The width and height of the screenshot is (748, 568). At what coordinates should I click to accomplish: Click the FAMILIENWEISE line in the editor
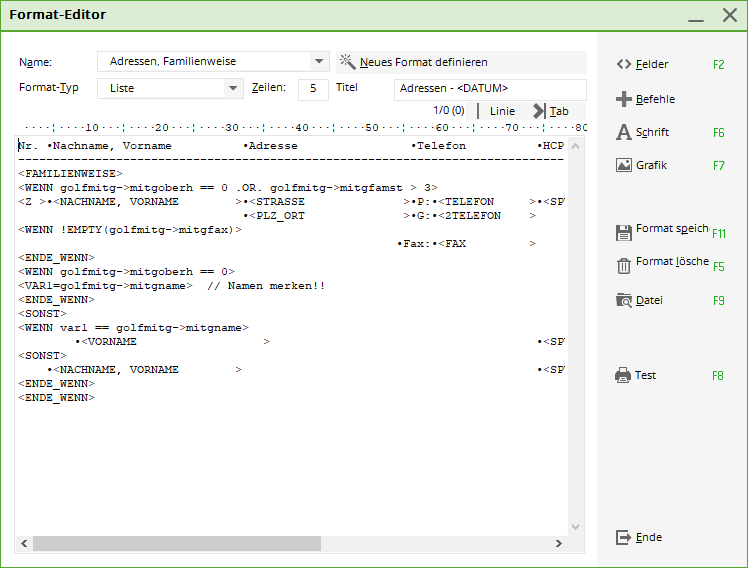pos(70,174)
